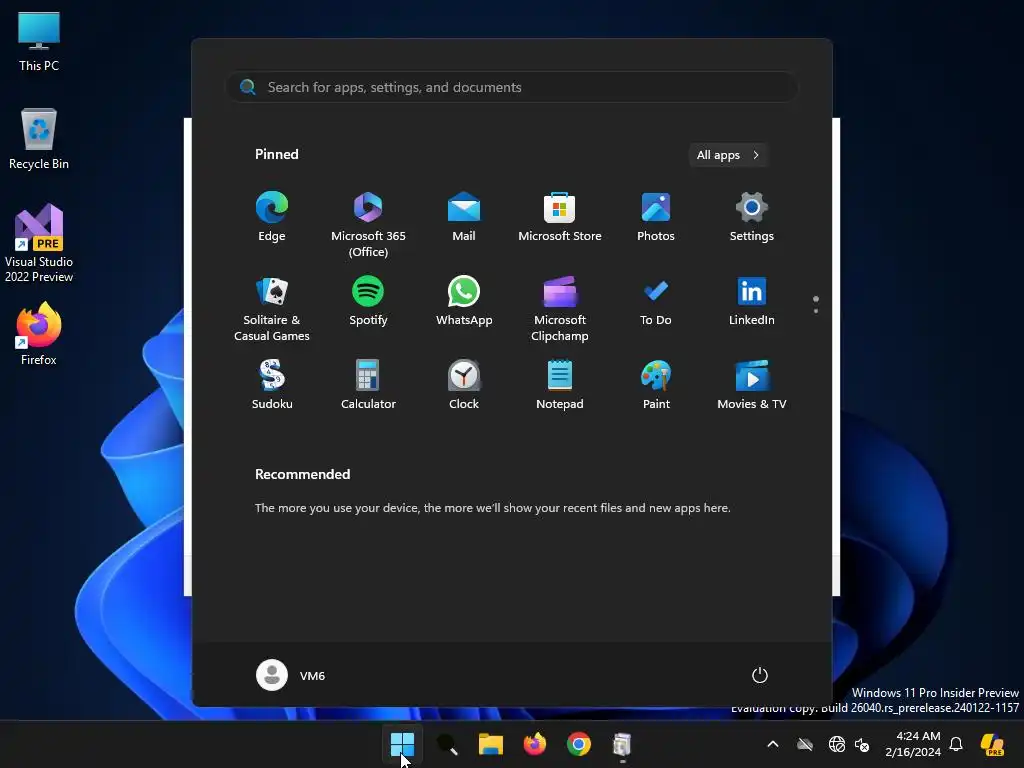Open the power options button
1024x768 pixels.
click(760, 675)
